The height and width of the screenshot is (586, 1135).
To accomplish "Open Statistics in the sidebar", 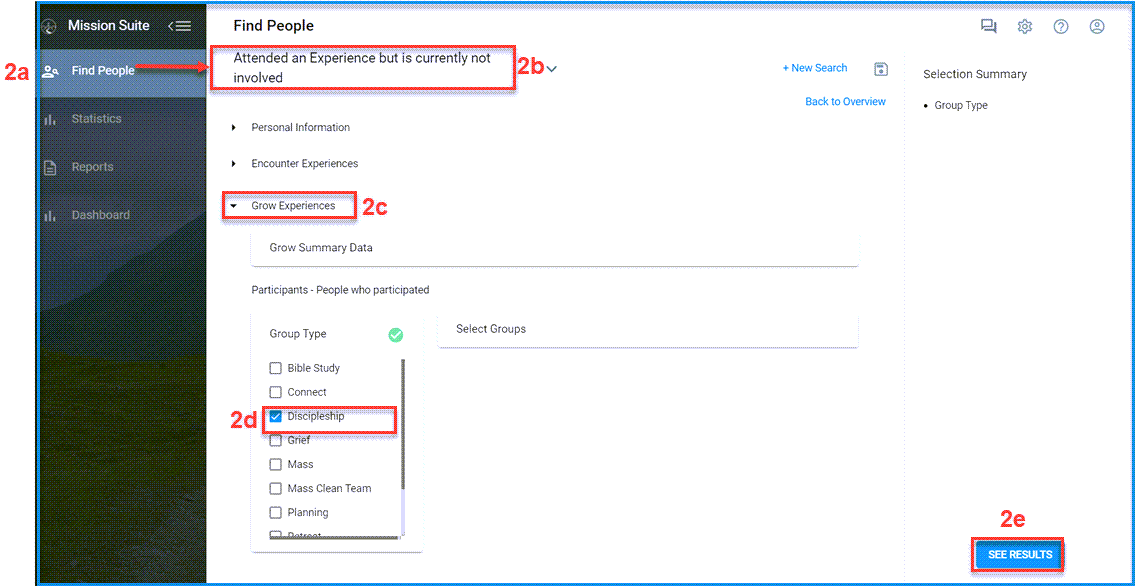I will (122, 119).
